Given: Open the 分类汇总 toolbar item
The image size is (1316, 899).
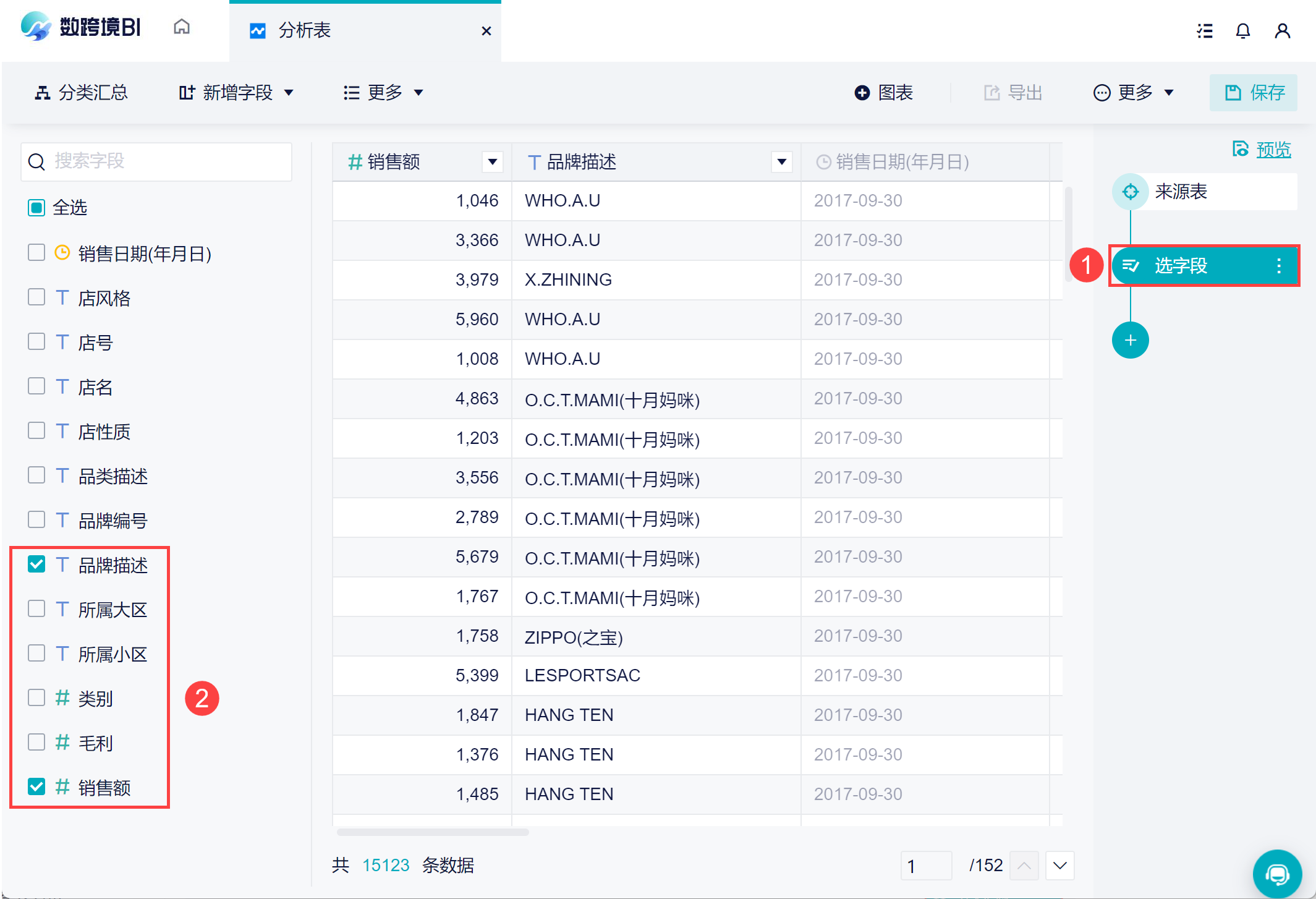Looking at the screenshot, I should pyautogui.click(x=81, y=93).
